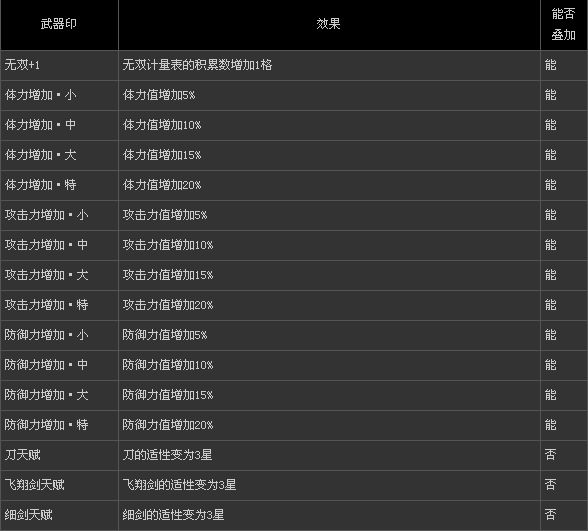Click the 细剑天赋 row name
The height and width of the screenshot is (531, 588).
(28, 515)
